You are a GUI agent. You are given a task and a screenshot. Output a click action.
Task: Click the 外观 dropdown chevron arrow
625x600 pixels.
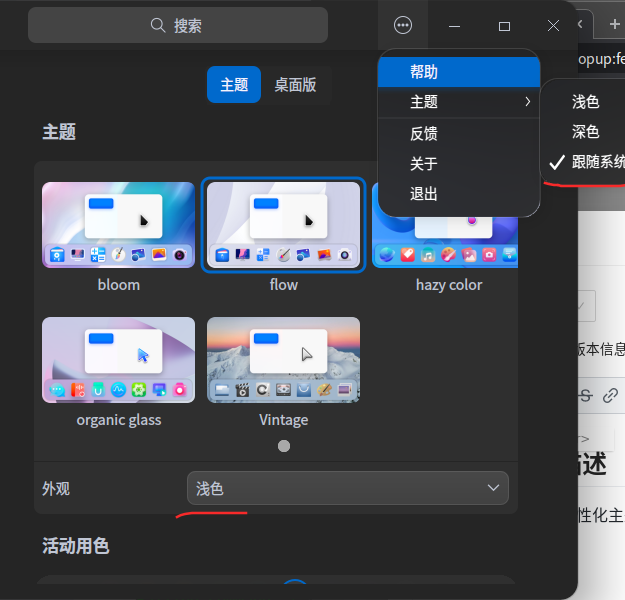pos(493,488)
